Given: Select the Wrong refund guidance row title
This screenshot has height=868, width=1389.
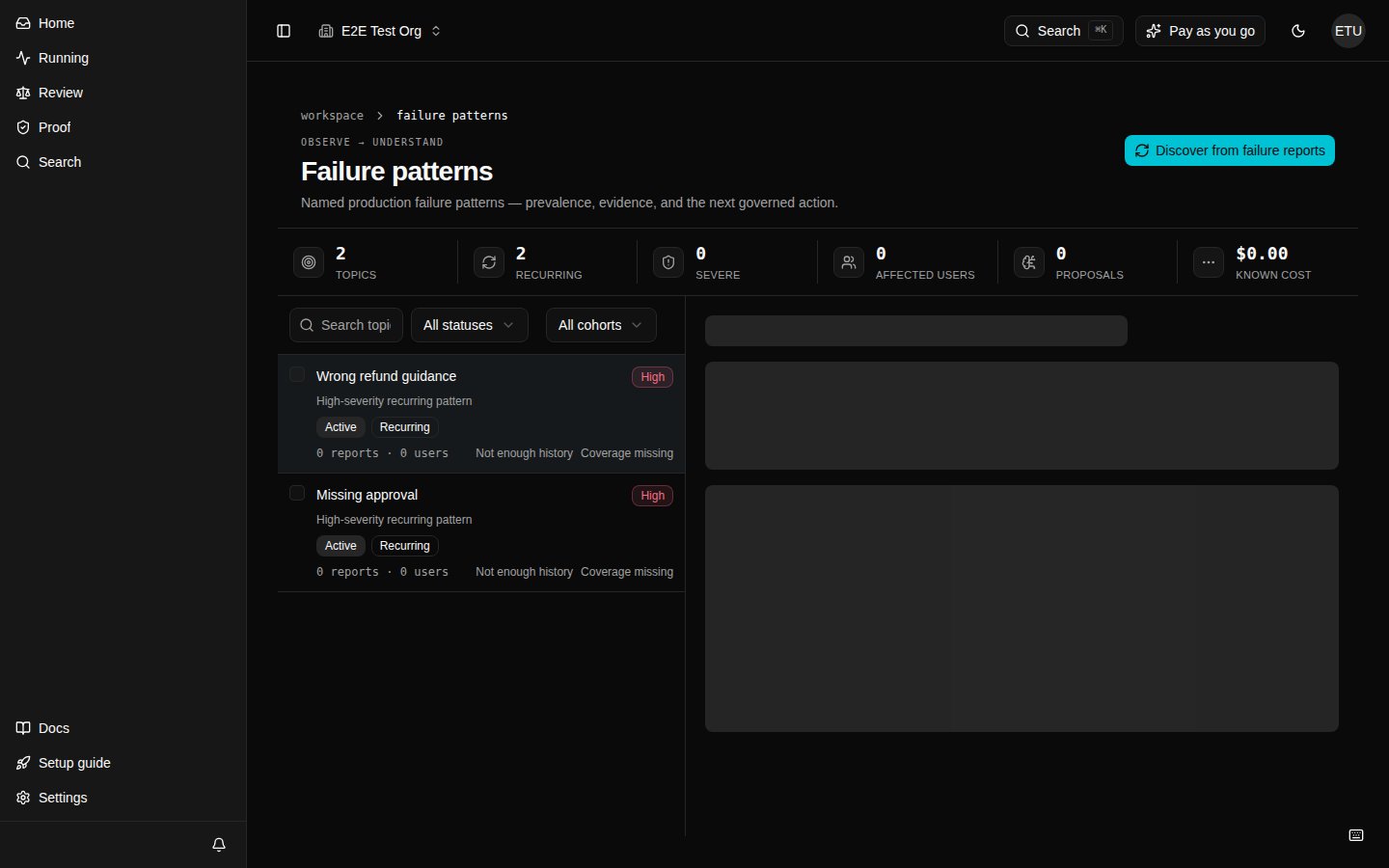Looking at the screenshot, I should [x=386, y=376].
